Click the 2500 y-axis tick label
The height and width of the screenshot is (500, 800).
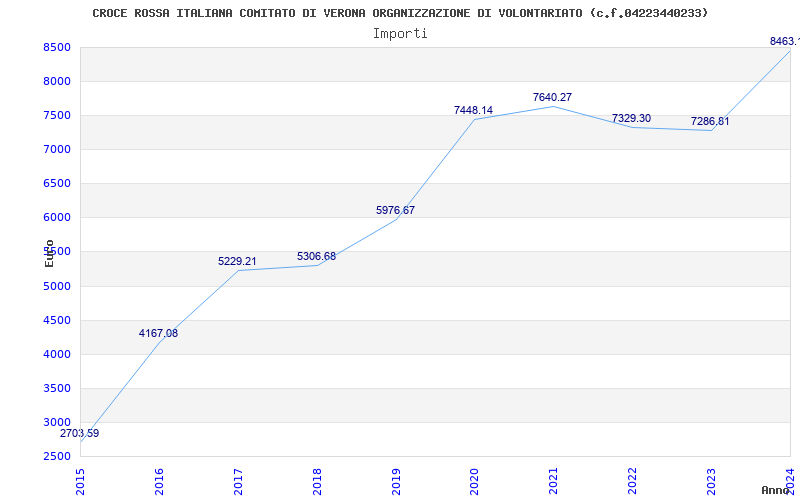[x=57, y=457]
